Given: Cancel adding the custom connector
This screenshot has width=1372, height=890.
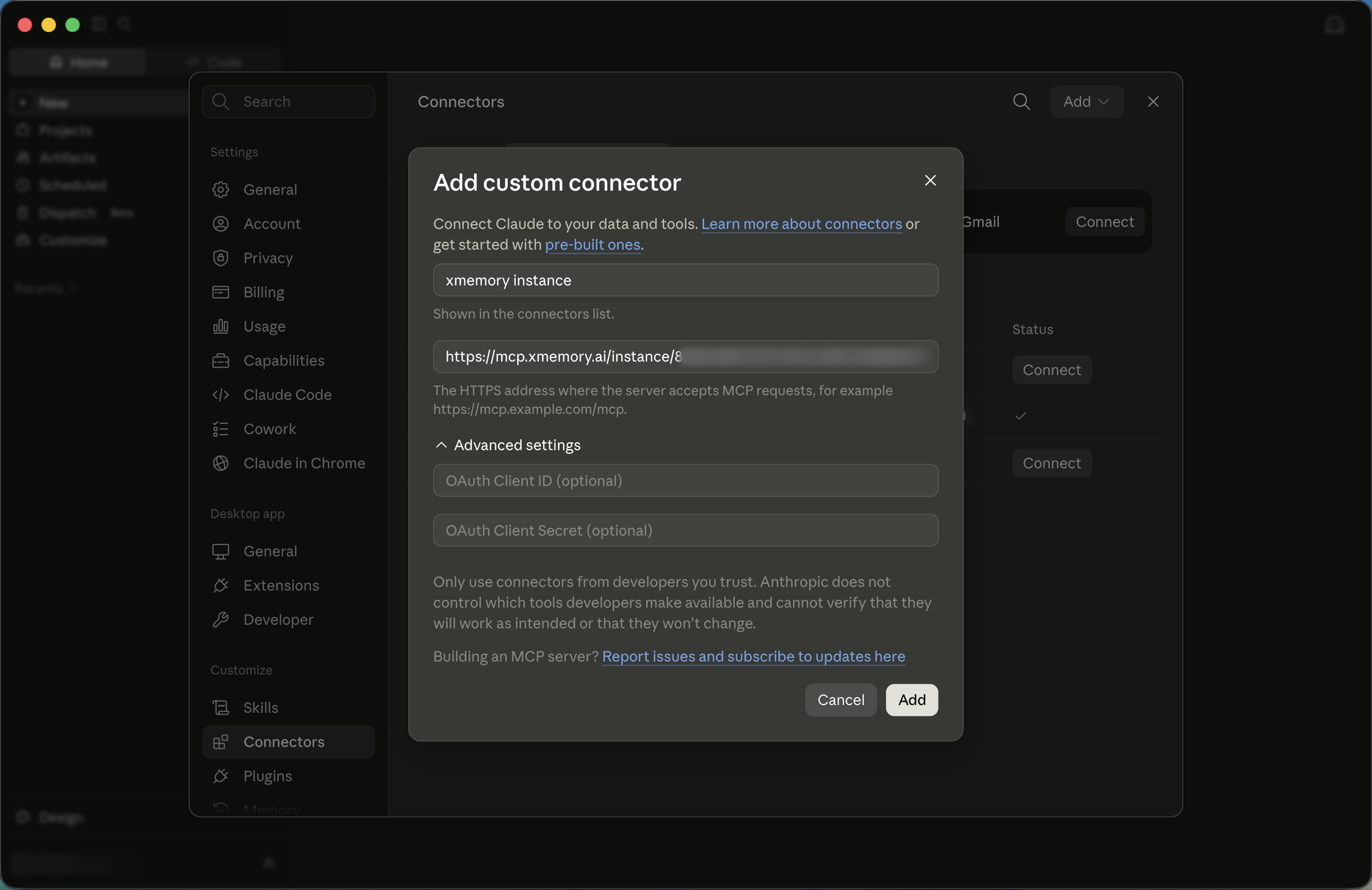Looking at the screenshot, I should (x=840, y=700).
